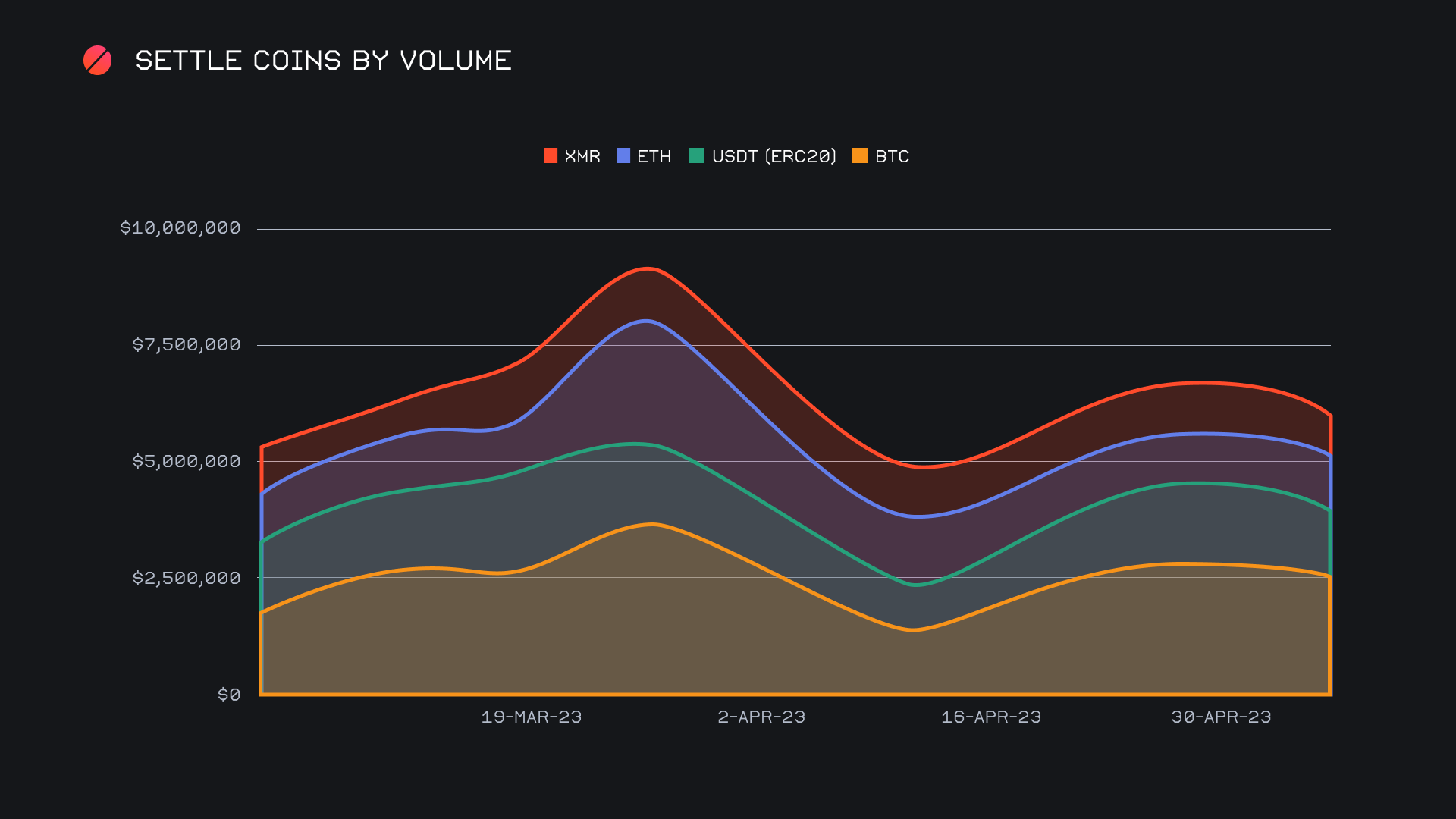Click the peak of the red XMR line

(x=648, y=268)
